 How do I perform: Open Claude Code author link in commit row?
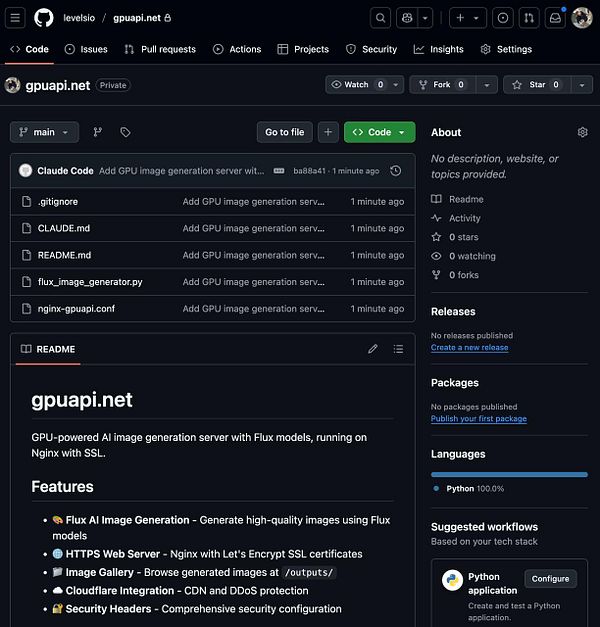point(65,171)
